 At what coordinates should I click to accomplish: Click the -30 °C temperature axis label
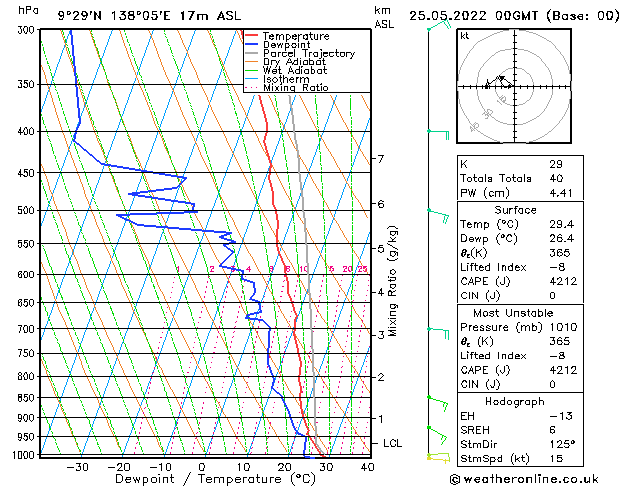click(77, 467)
